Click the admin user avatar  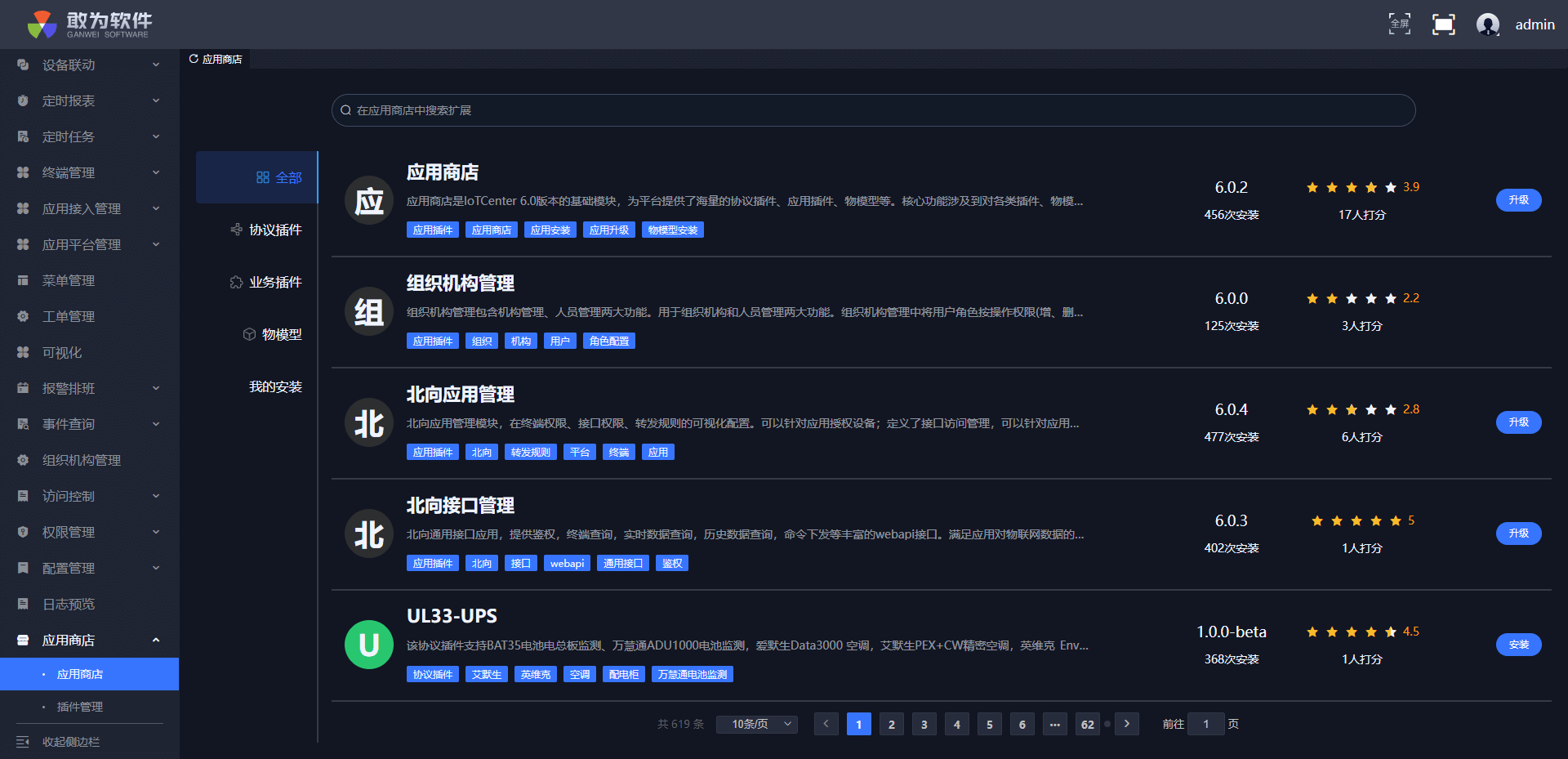[1488, 25]
